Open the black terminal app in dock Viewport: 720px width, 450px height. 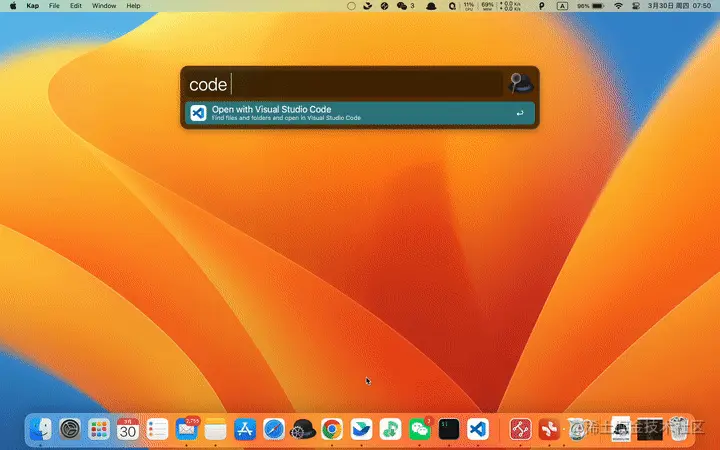[x=449, y=429]
